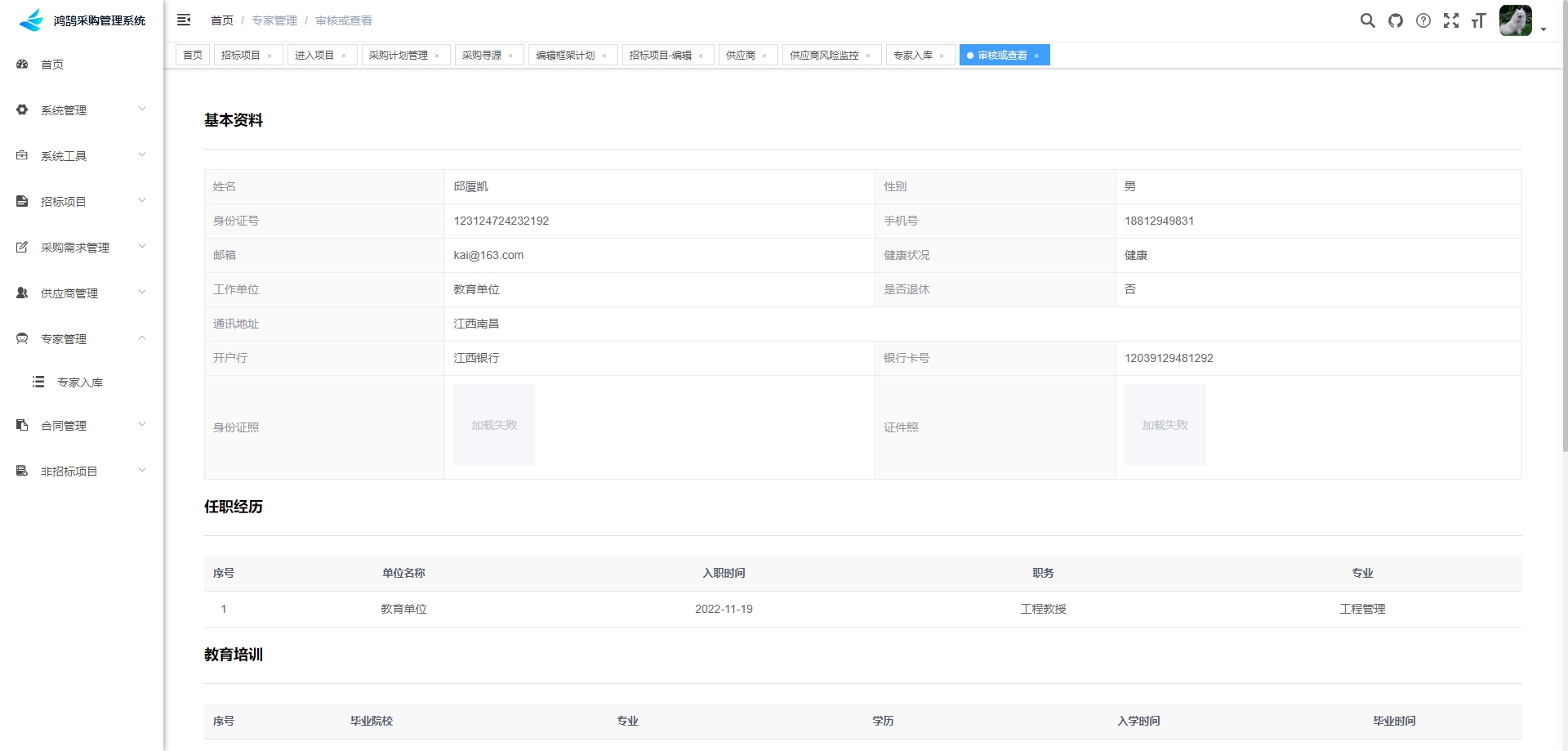Switch to the 首页 tab
Viewport: 1568px width, 751px height.
[x=193, y=55]
